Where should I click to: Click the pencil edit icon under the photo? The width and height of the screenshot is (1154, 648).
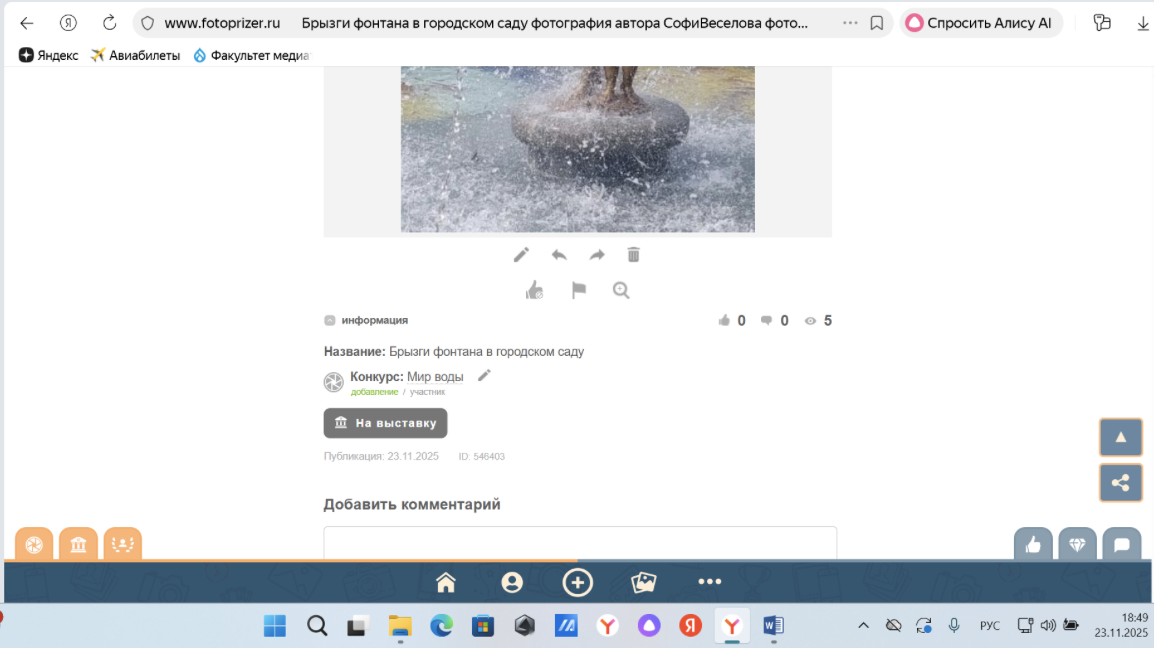point(521,255)
